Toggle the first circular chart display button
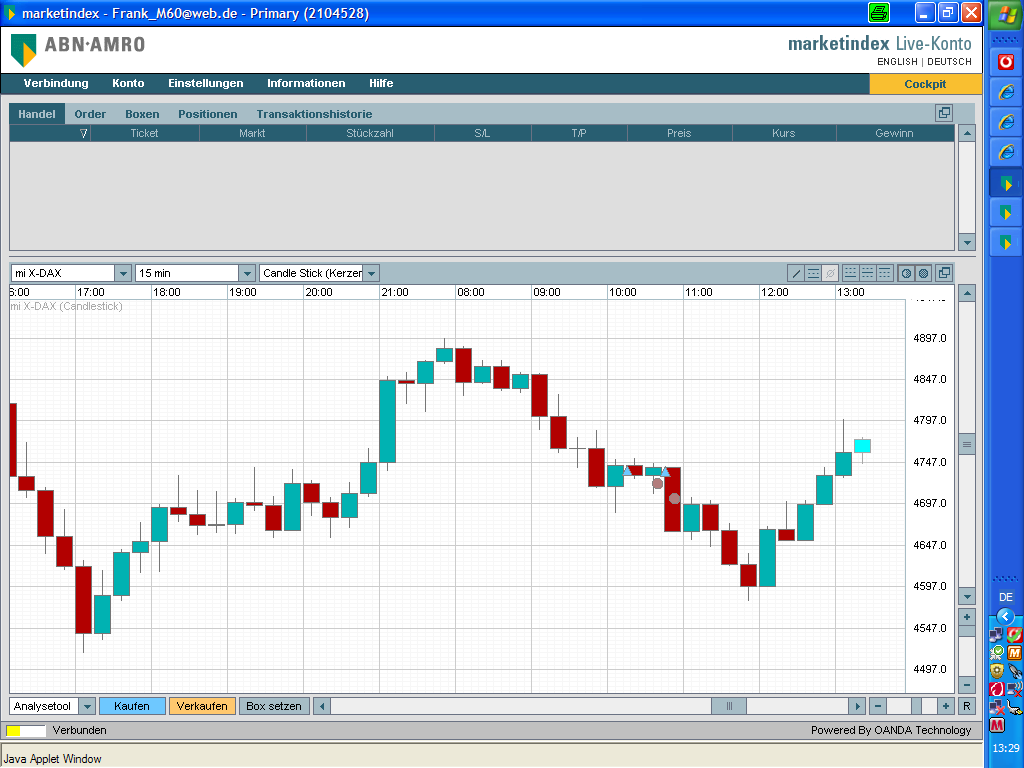This screenshot has width=1024, height=768. pos(906,273)
